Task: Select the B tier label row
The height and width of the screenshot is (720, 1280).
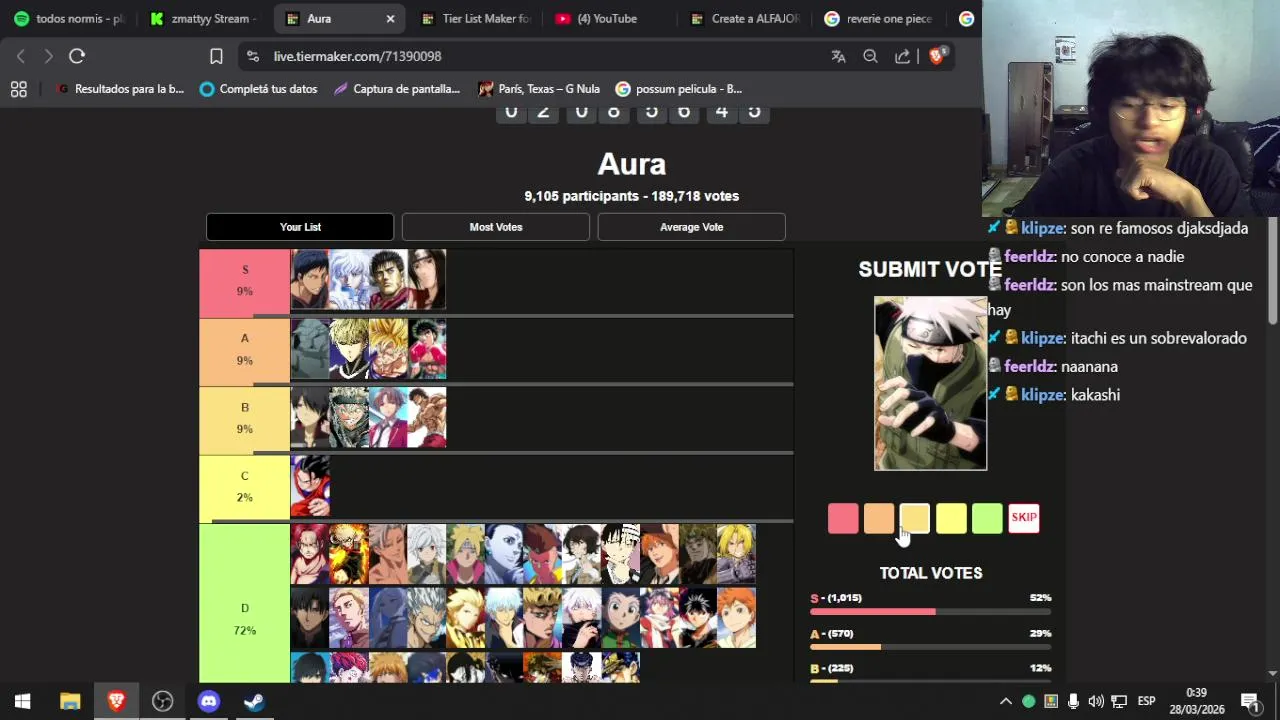Action: point(244,419)
